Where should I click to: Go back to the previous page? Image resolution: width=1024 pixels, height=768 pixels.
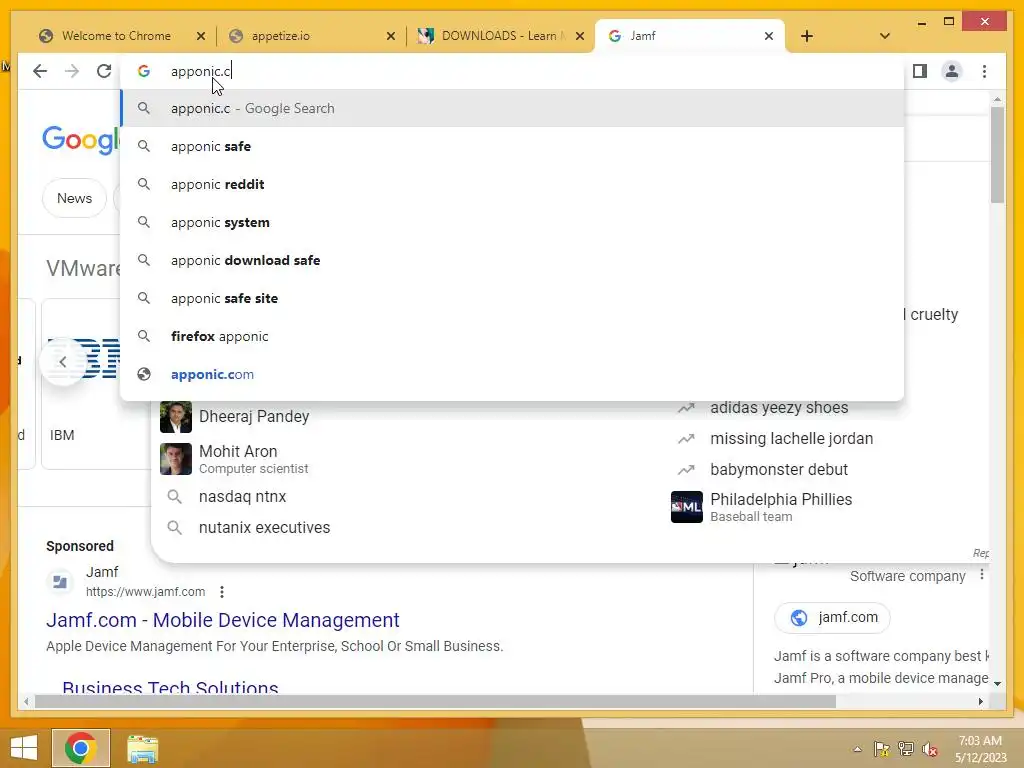point(40,71)
